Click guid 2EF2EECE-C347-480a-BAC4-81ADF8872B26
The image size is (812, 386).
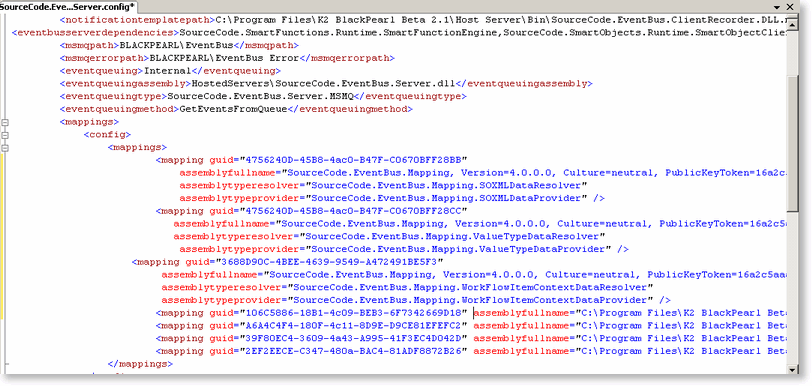pos(354,351)
